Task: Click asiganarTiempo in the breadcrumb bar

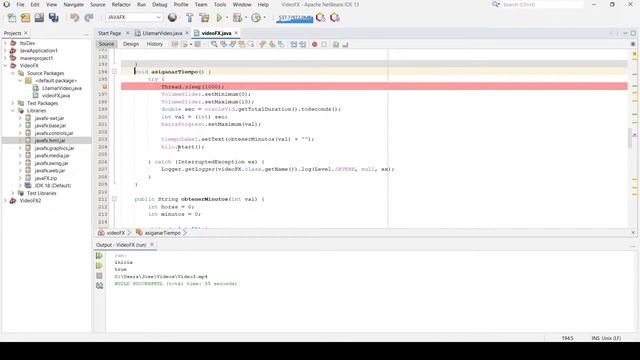Action: pyautogui.click(x=162, y=233)
